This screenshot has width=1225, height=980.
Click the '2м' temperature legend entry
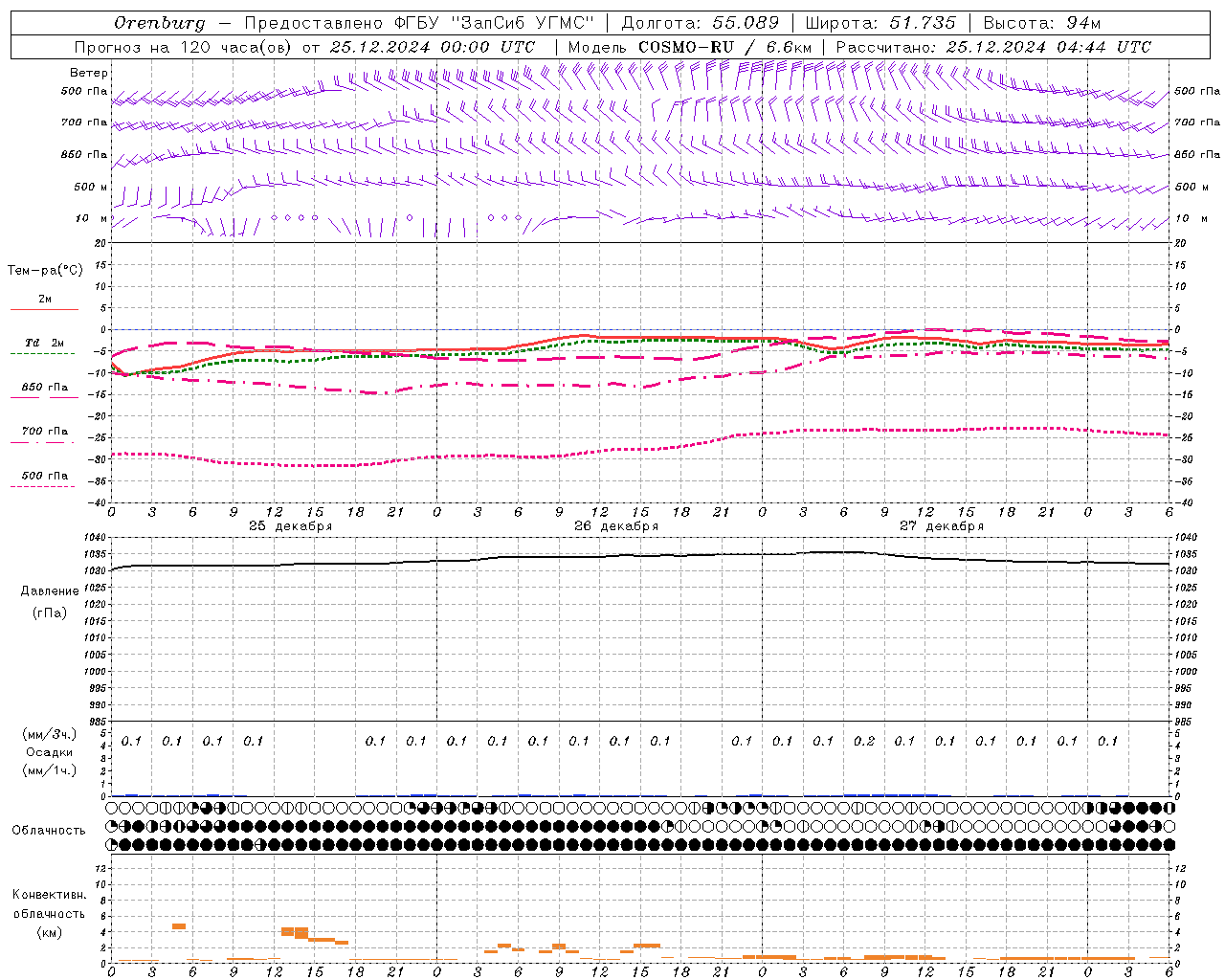coord(45,300)
